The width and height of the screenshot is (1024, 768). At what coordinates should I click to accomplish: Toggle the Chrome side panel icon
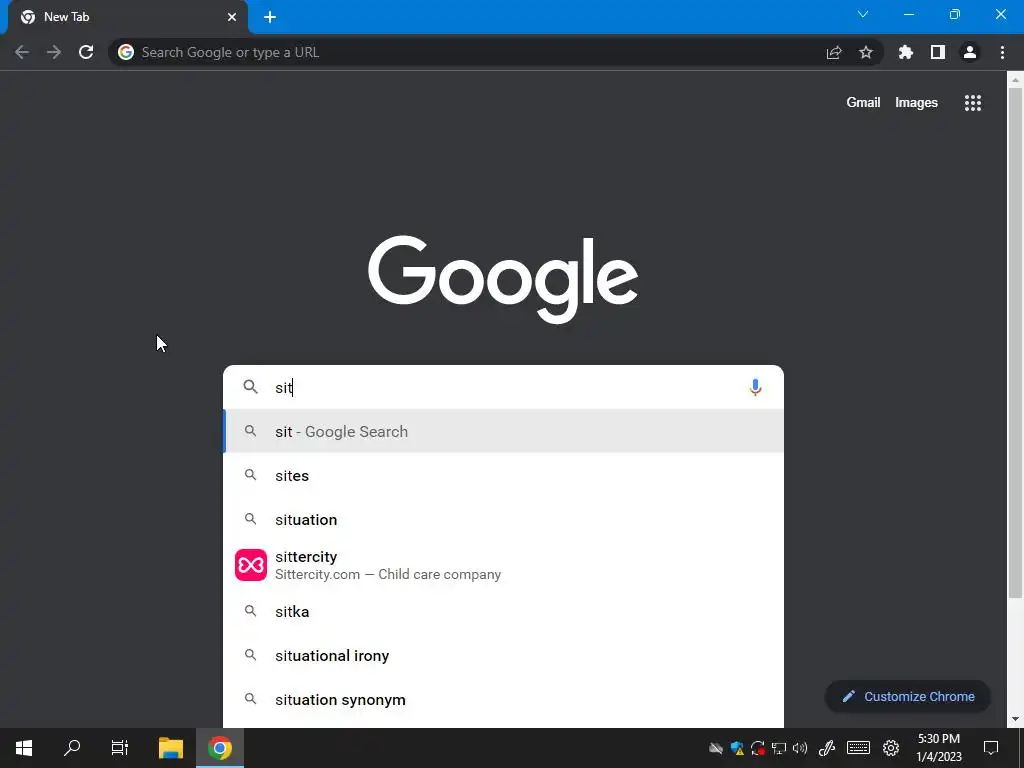(x=938, y=52)
